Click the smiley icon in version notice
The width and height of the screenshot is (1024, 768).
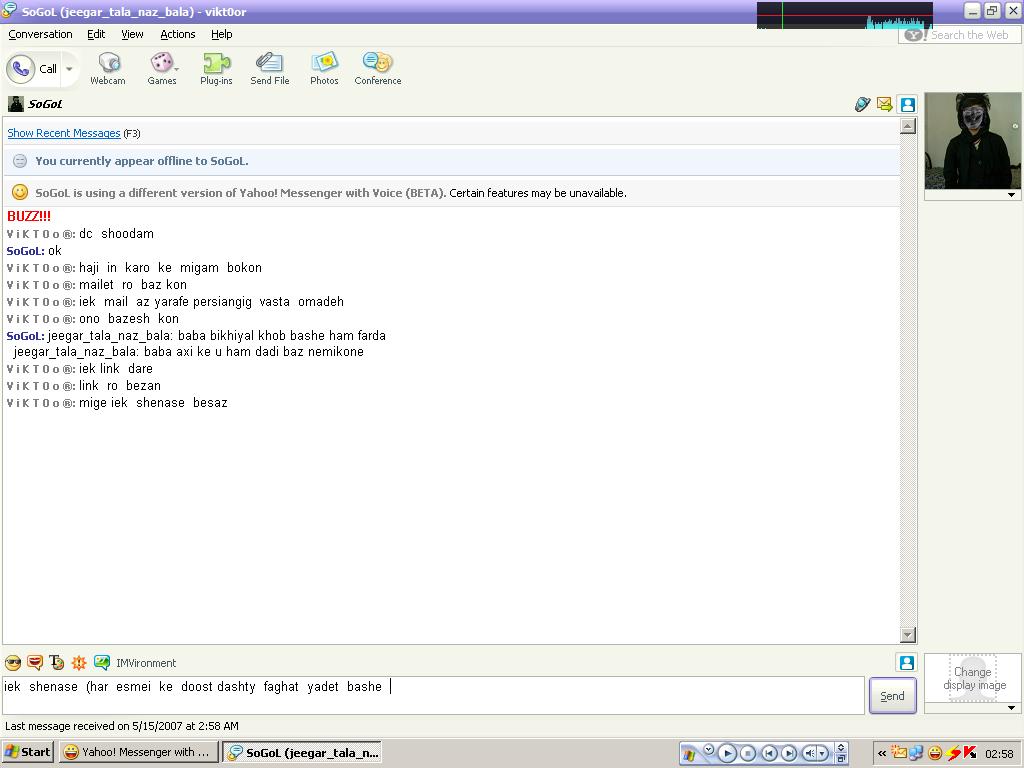click(20, 192)
